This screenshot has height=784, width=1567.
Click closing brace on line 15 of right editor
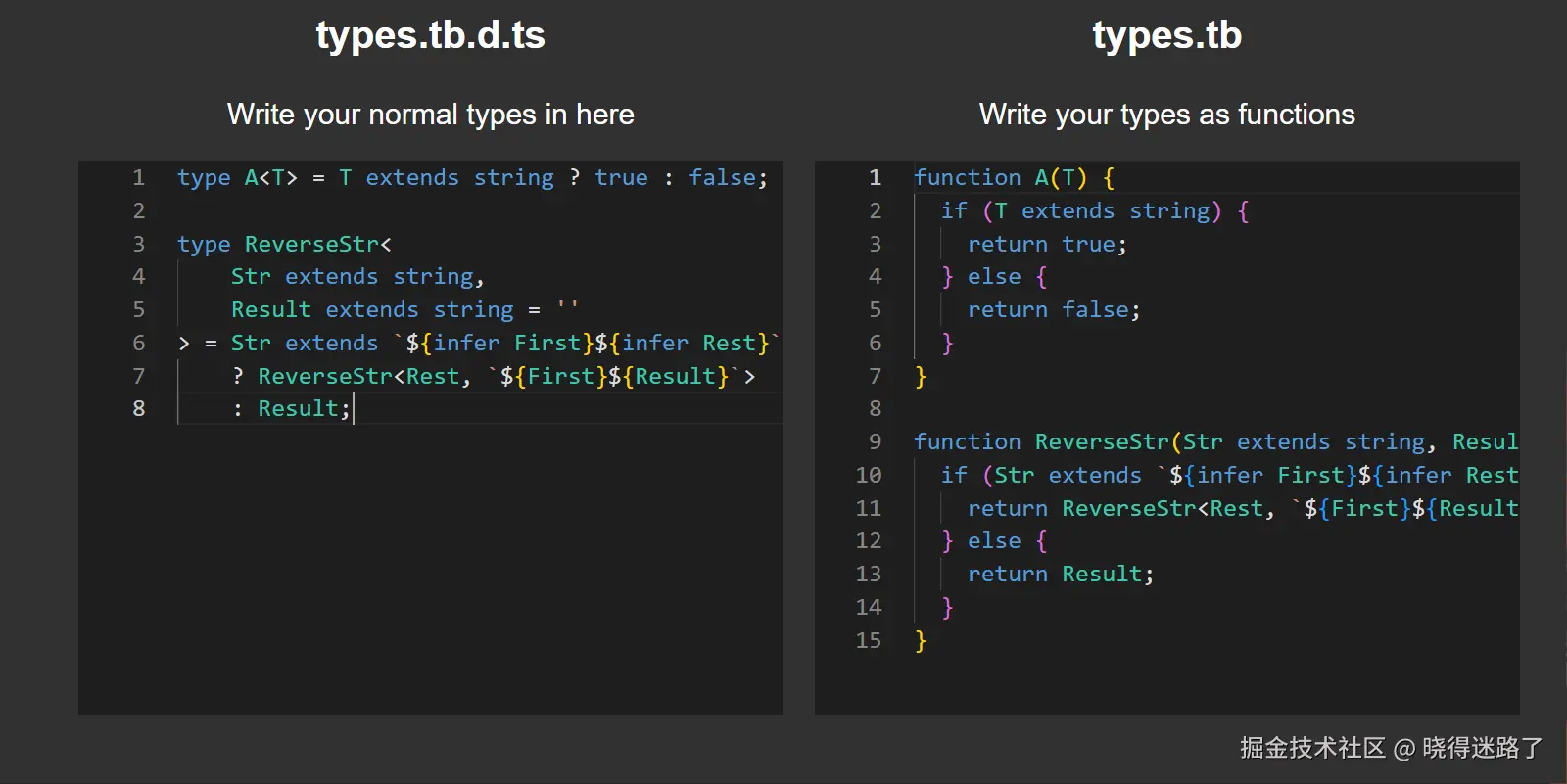(x=920, y=641)
